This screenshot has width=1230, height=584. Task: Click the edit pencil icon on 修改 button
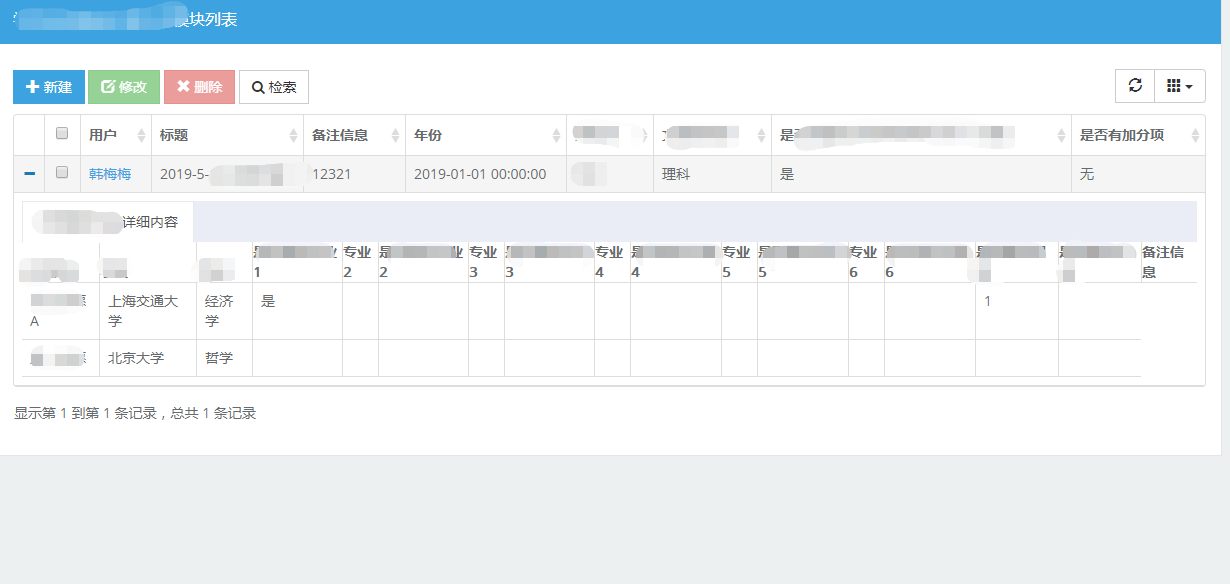coord(105,87)
